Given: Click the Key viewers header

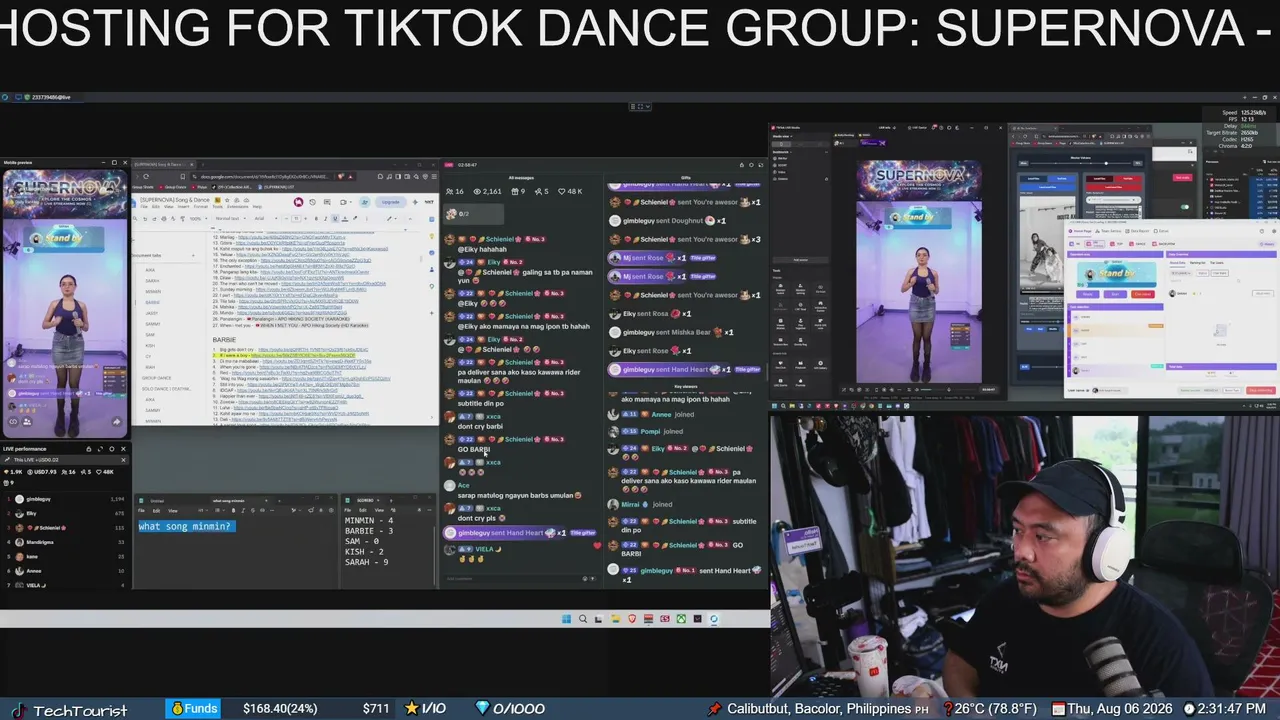Looking at the screenshot, I should pyautogui.click(x=686, y=387).
